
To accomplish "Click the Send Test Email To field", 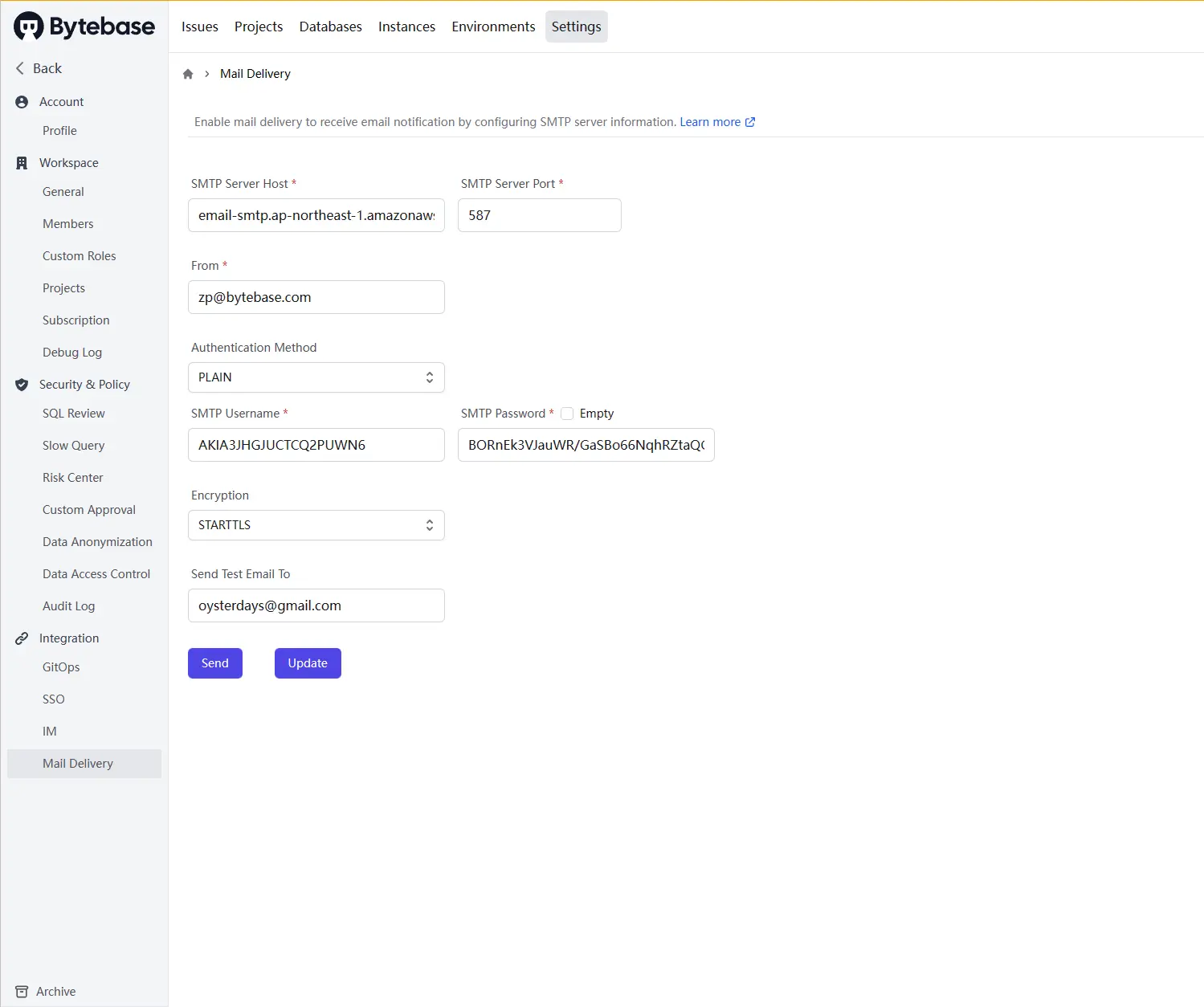I will 316,605.
